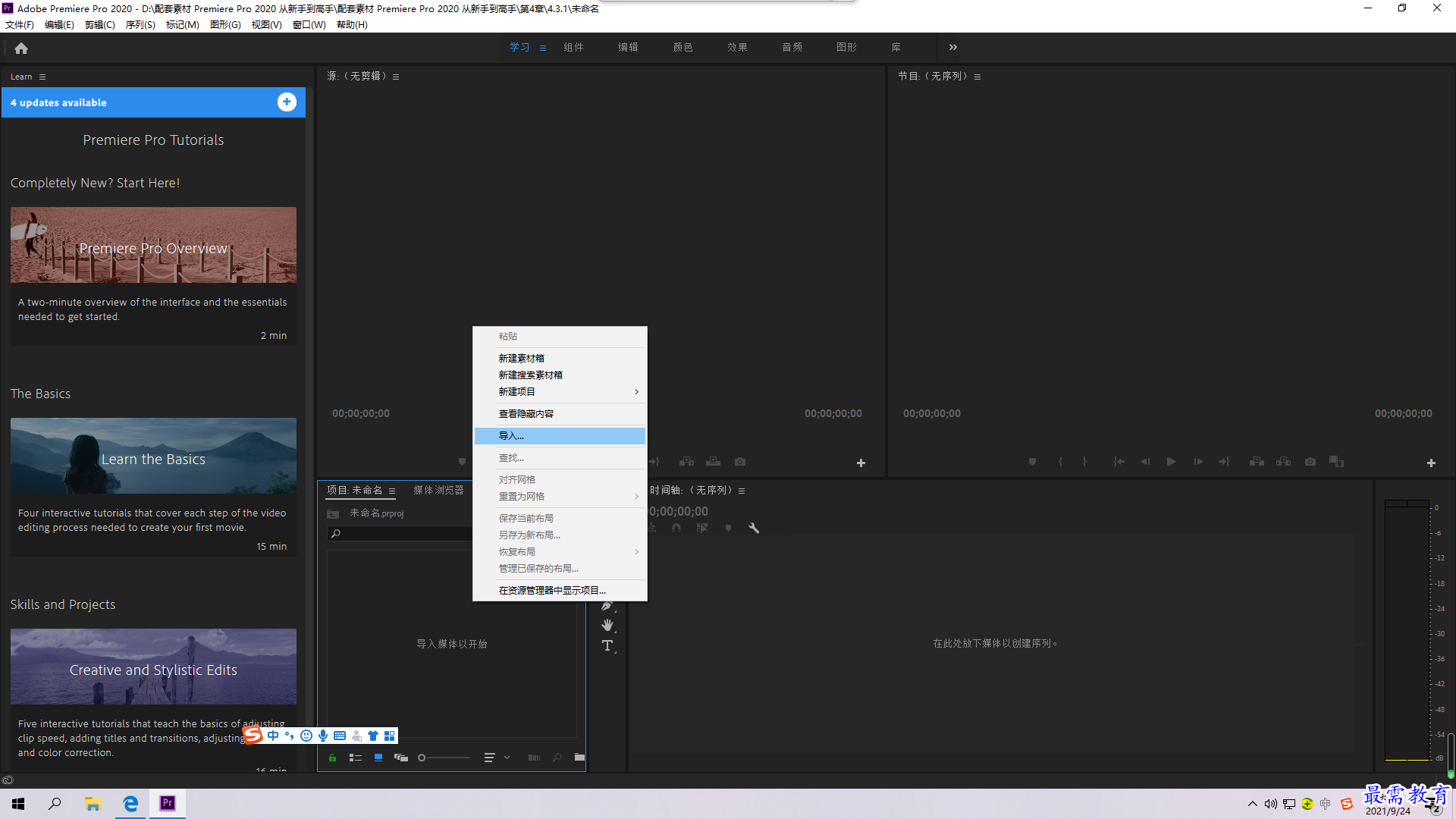Switch to the 编辑 workspace tab
1456x819 pixels.
tap(628, 47)
